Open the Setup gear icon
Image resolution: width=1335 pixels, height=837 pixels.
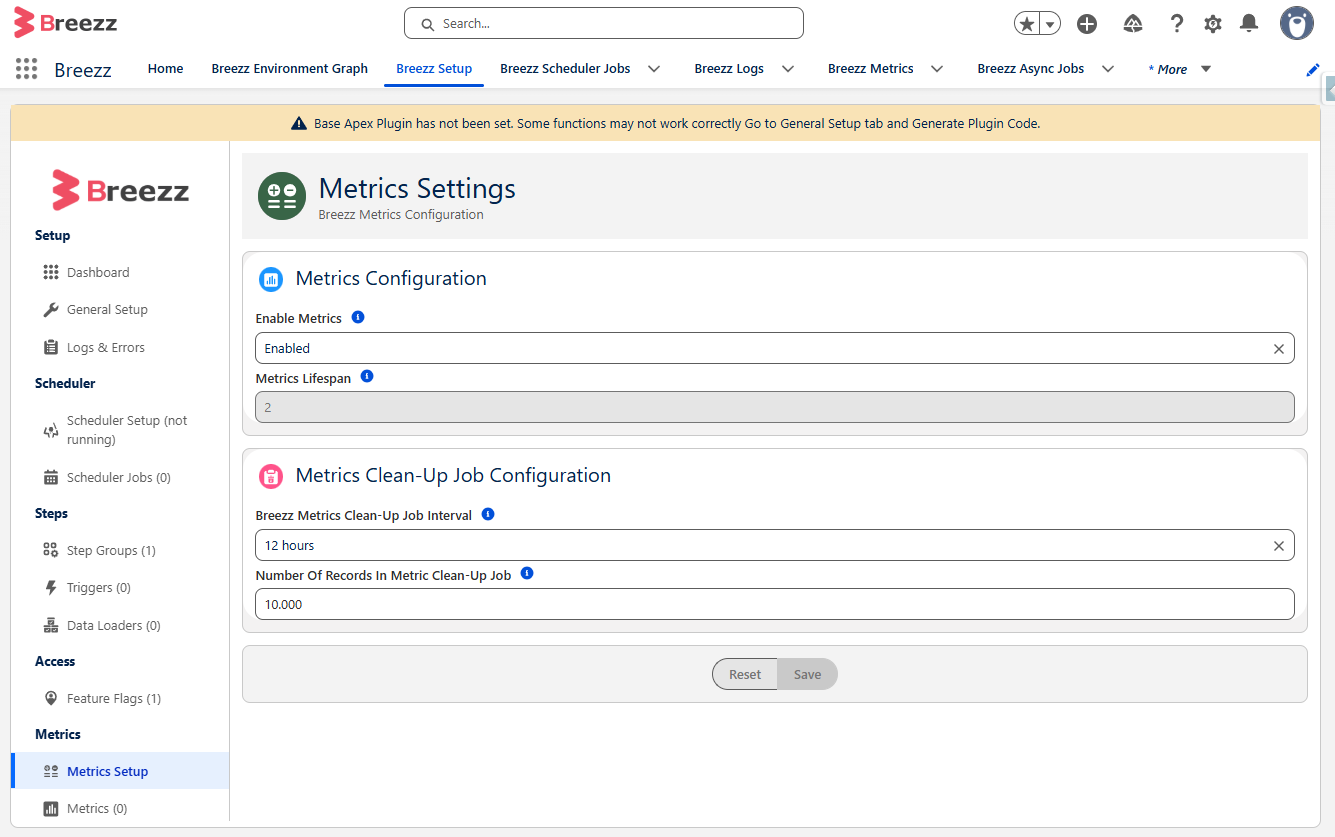pos(1213,24)
